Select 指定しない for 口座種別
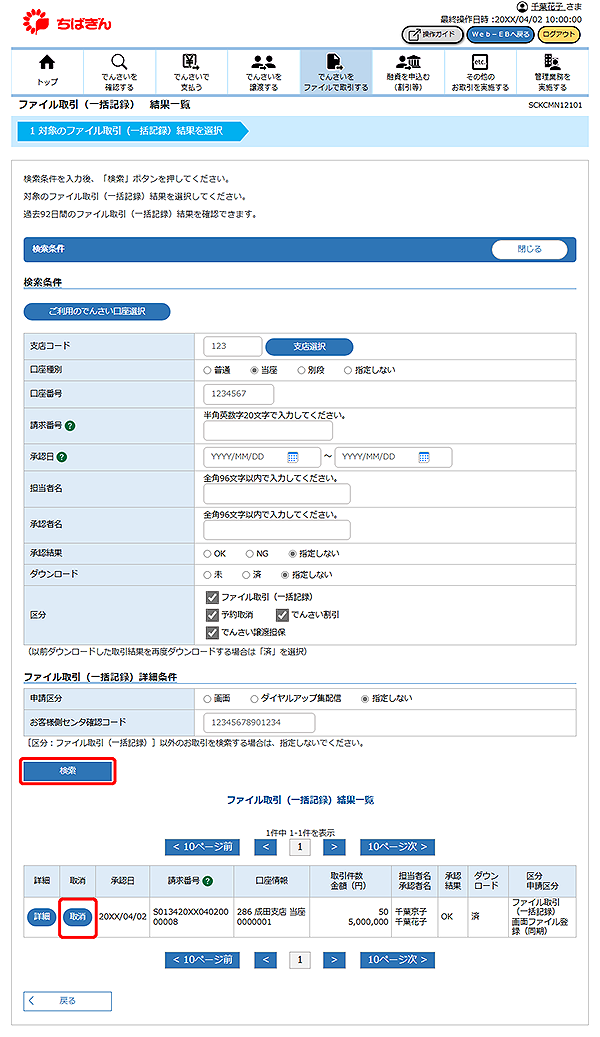600x1037 pixels. (x=348, y=370)
